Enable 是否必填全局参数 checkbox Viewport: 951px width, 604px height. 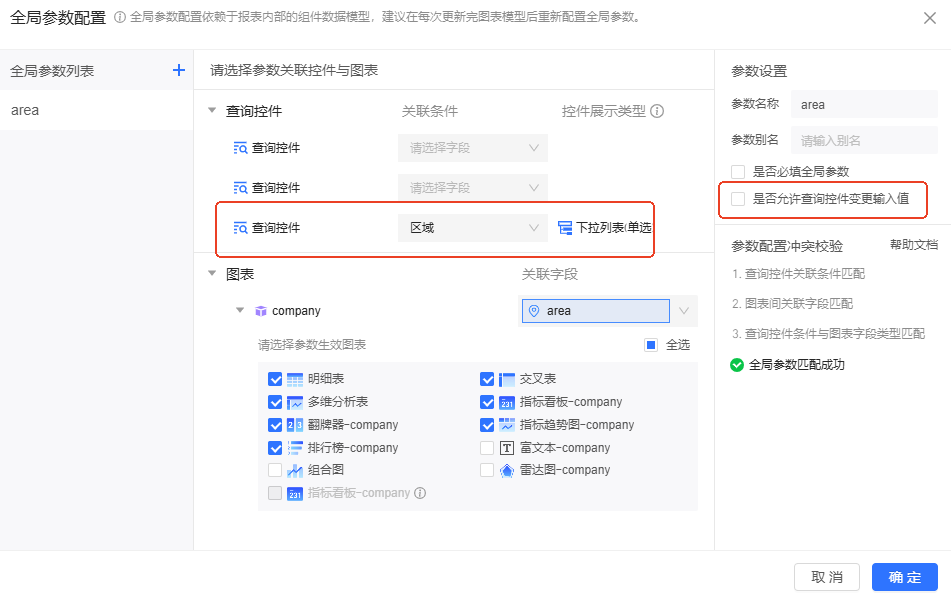point(738,172)
